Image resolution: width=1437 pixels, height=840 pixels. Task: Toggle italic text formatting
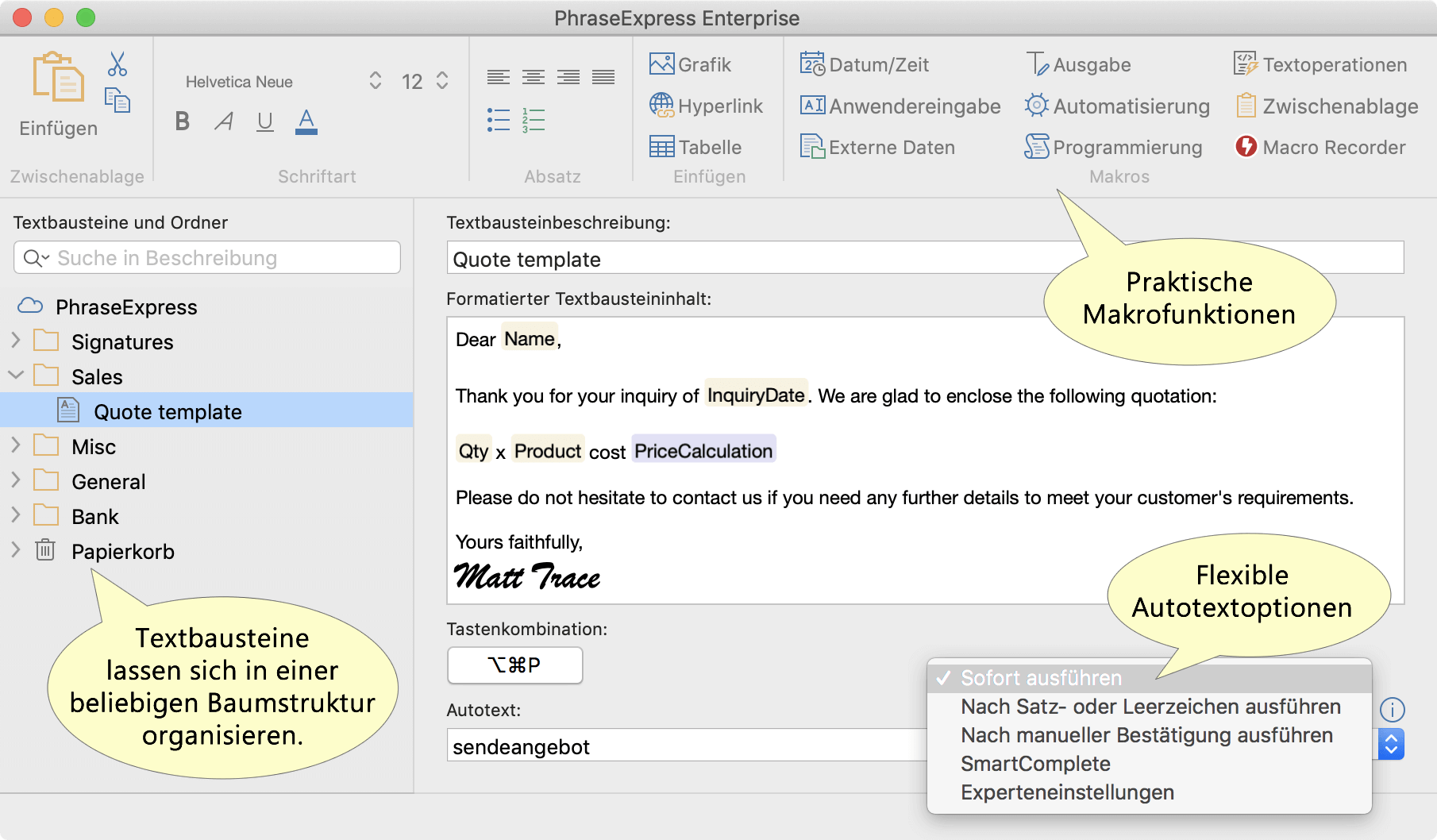pos(224,121)
